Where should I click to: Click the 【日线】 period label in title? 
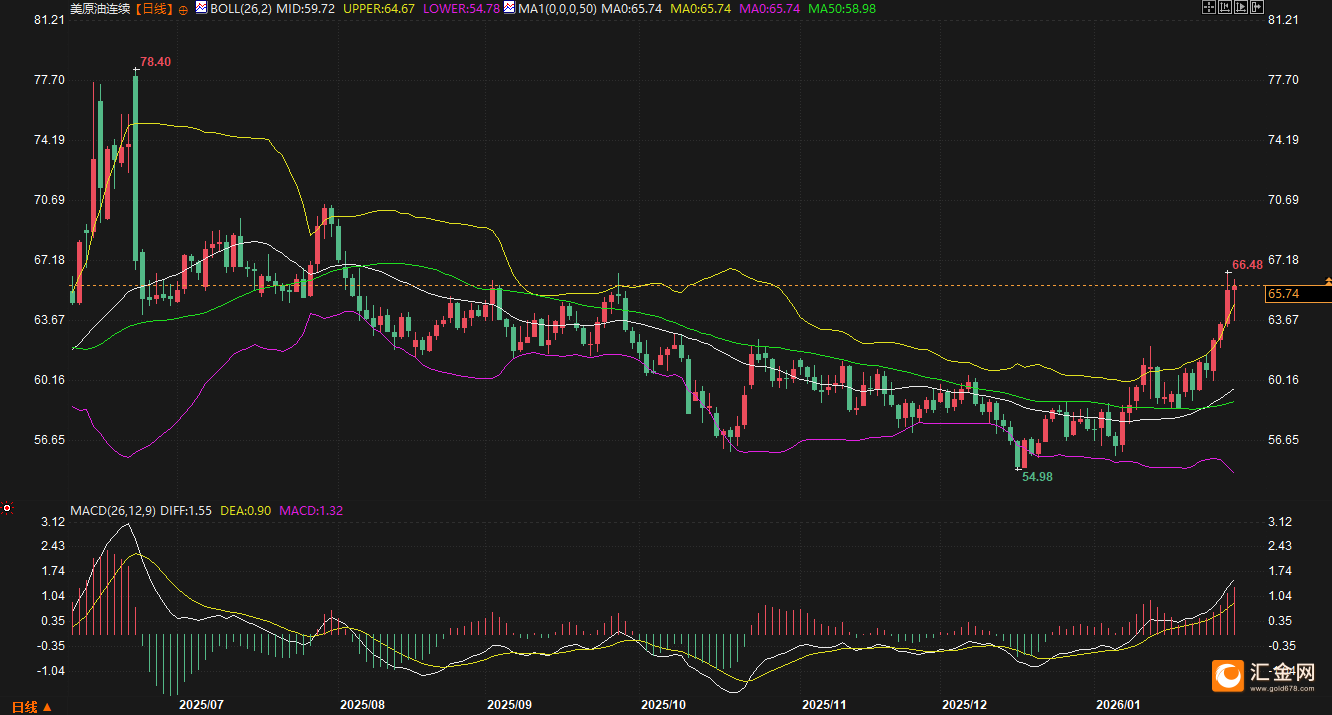153,8
